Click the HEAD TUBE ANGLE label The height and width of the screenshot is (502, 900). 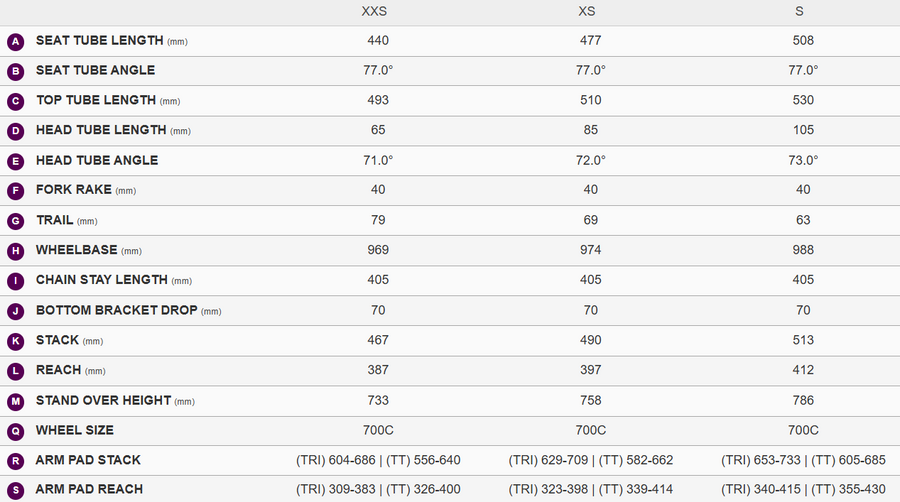[97, 161]
